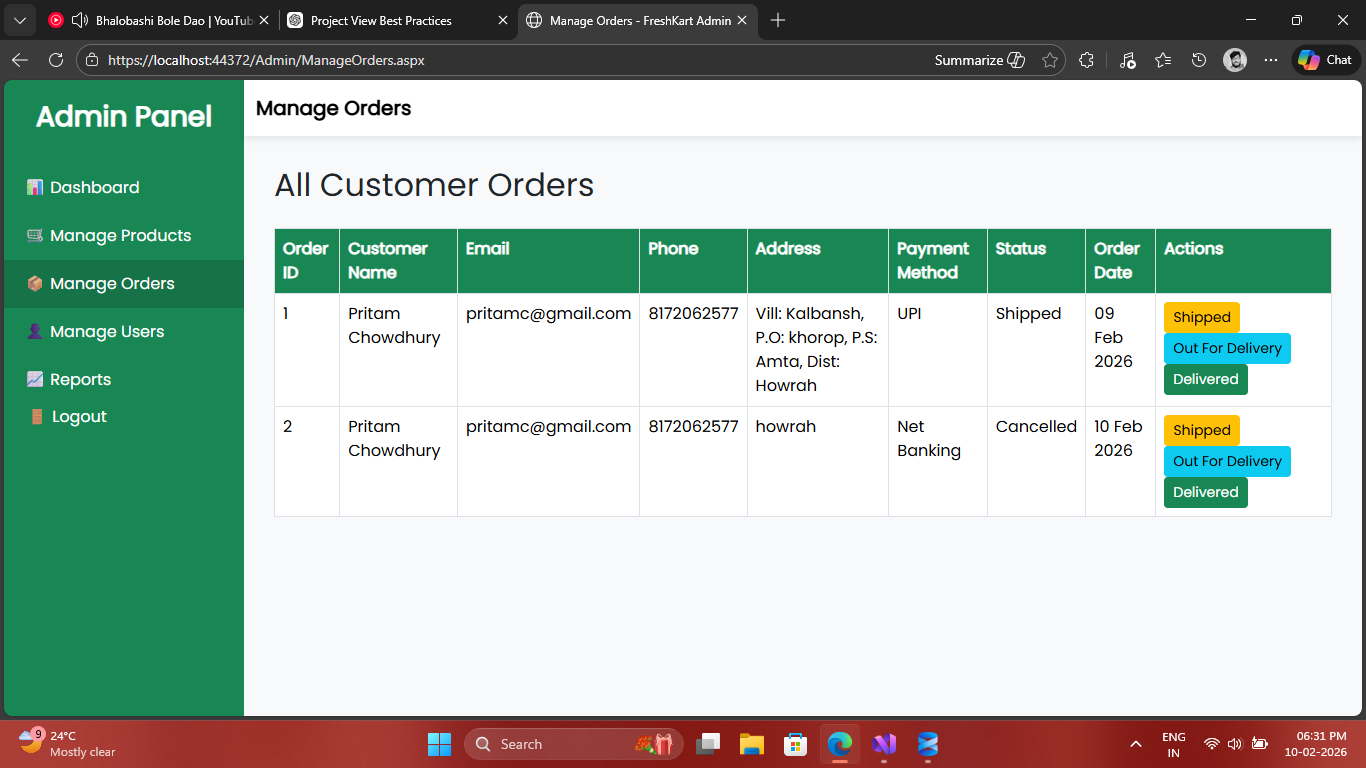This screenshot has width=1366, height=768.
Task: Click the browser address bar URL
Action: (x=266, y=60)
